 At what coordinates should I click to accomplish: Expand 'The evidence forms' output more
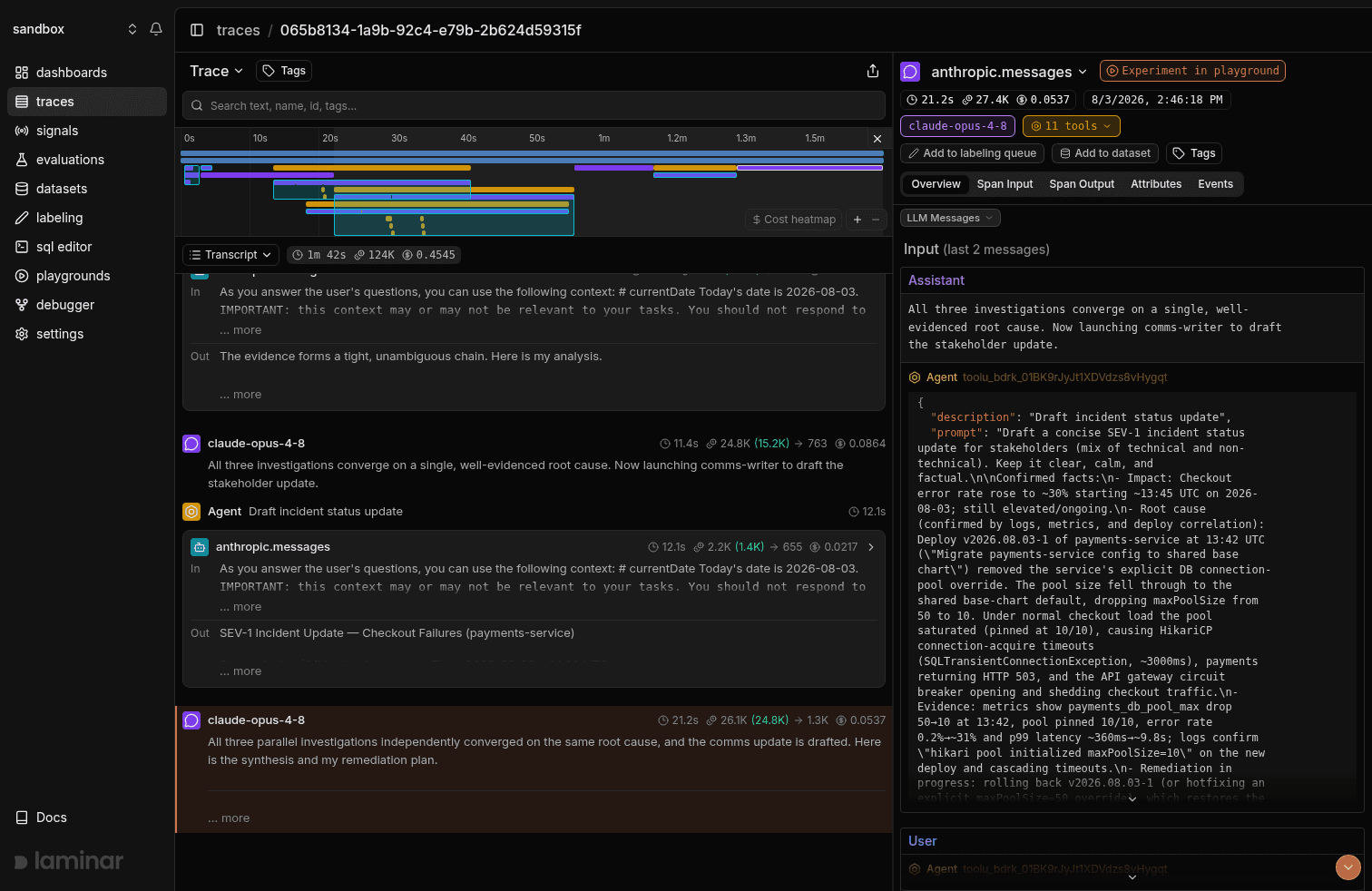tap(240, 395)
